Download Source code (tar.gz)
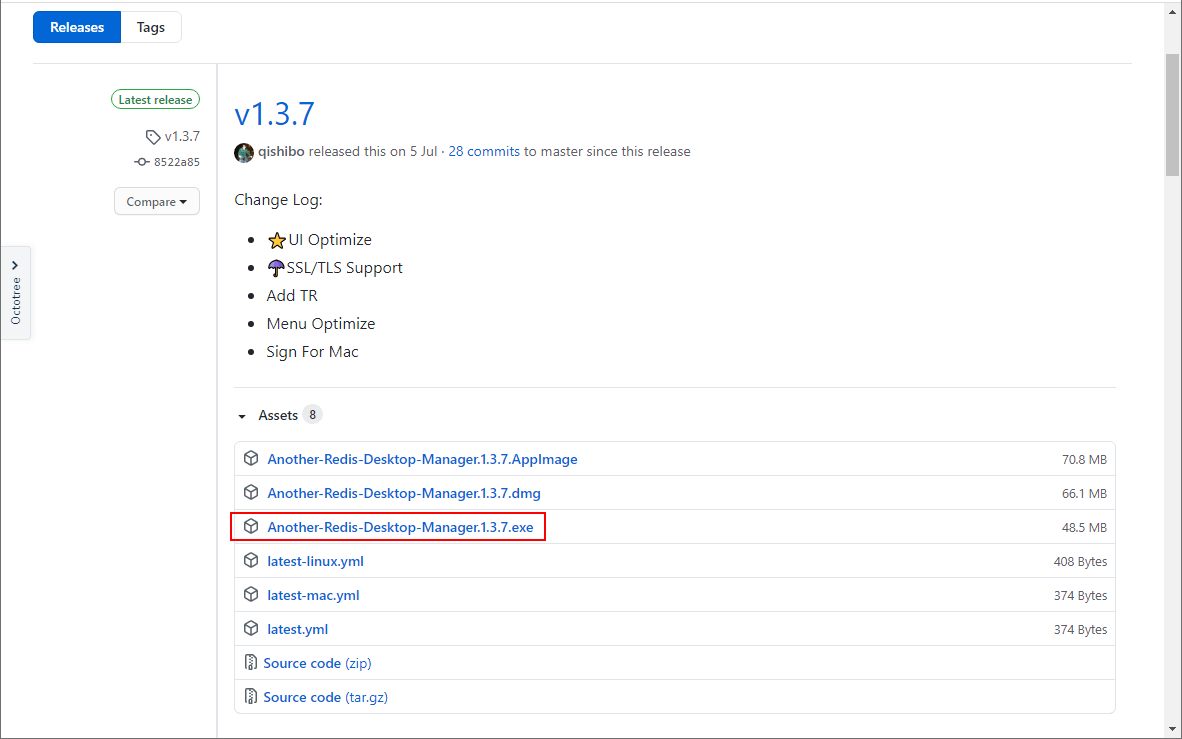Screen dimensions: 1182x739 [326, 697]
